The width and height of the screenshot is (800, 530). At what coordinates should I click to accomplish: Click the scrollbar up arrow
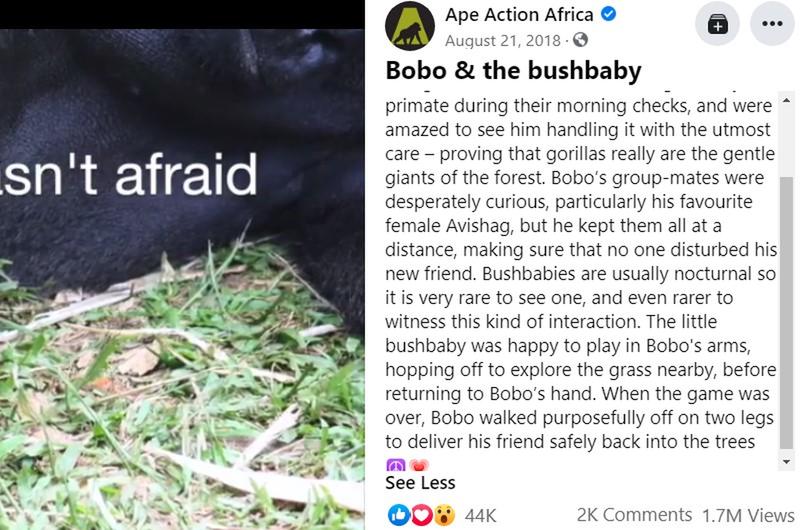click(x=785, y=101)
